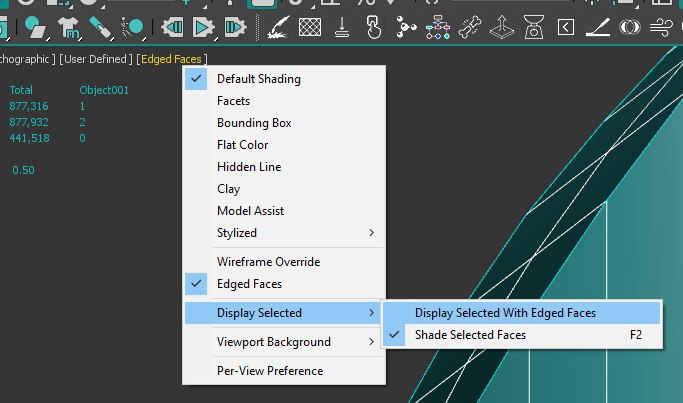The width and height of the screenshot is (683, 403).
Task: Click the weighing scale toolbar icon
Action: coord(534,27)
